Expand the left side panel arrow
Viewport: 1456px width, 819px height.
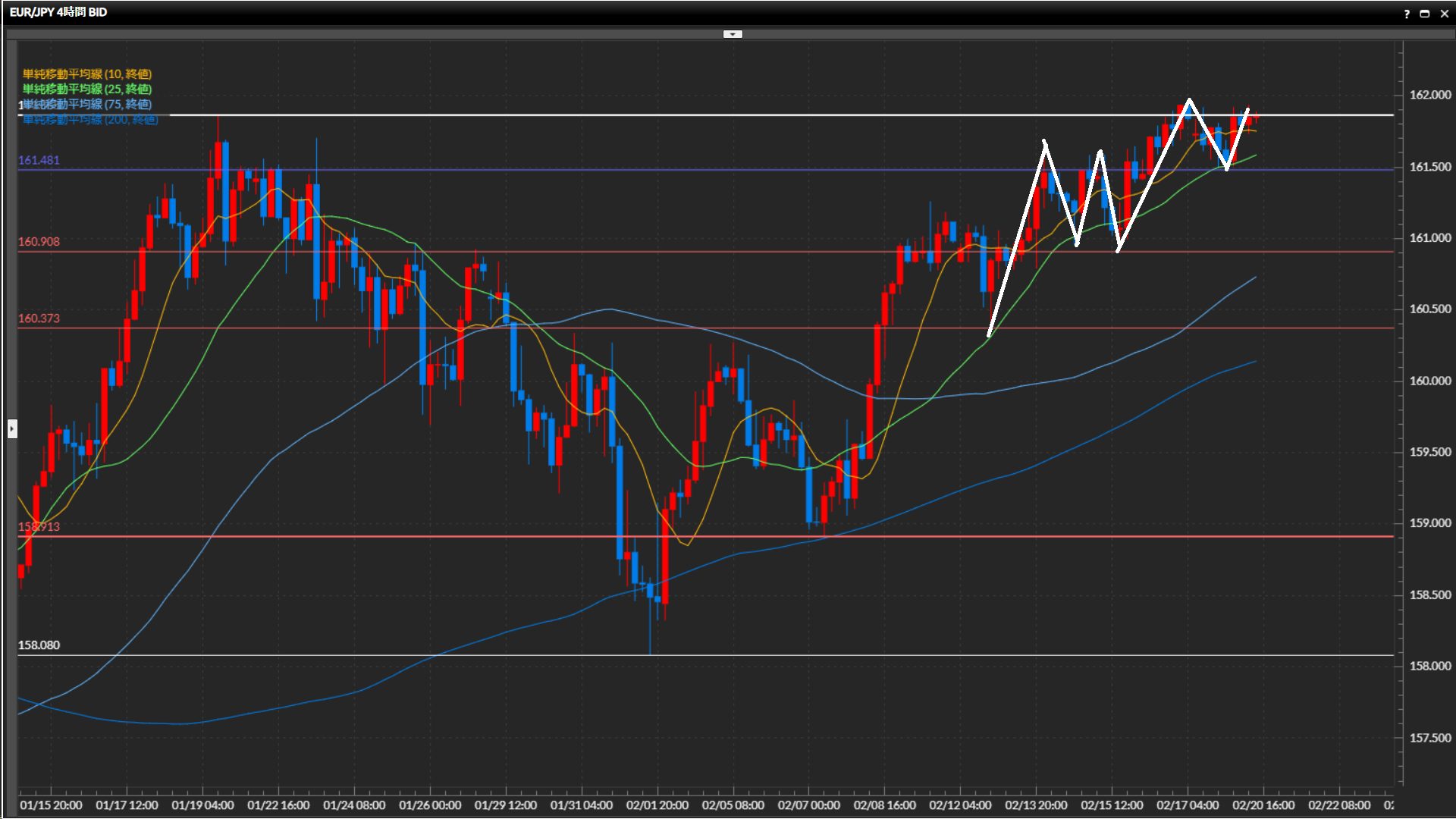[12, 429]
